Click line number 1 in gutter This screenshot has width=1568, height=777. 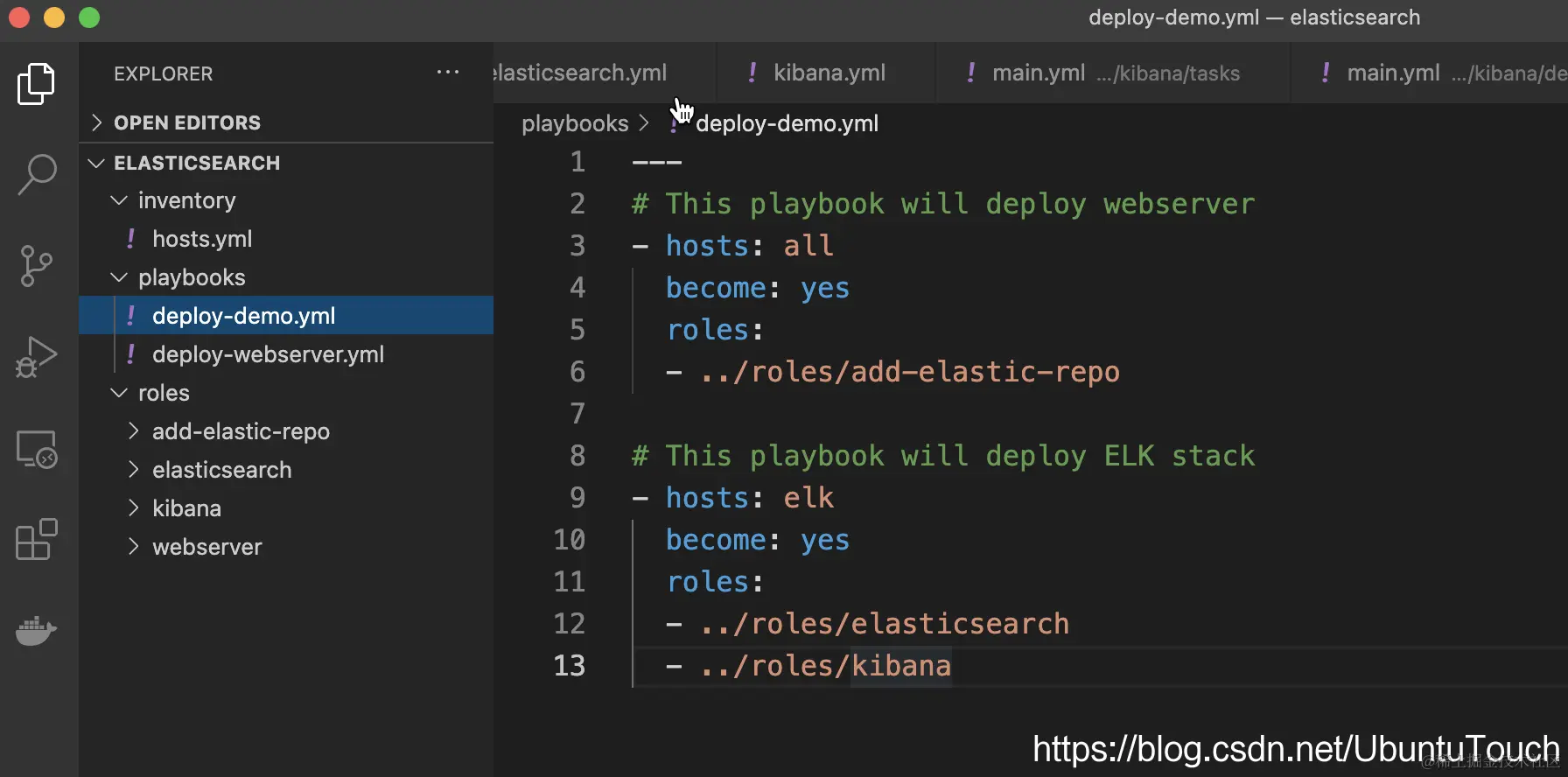[577, 161]
